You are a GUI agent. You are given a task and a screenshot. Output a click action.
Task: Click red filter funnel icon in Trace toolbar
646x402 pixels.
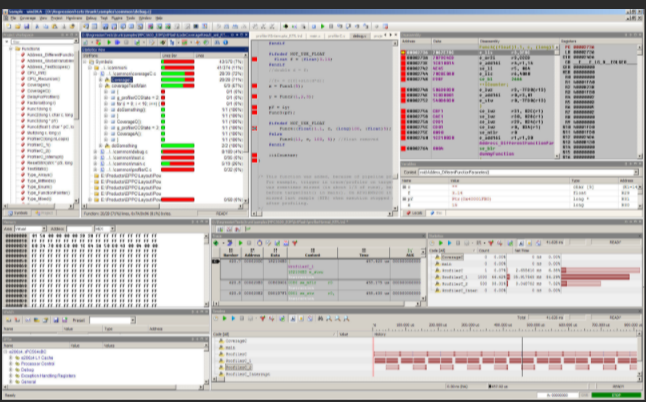pyautogui.click(x=295, y=243)
